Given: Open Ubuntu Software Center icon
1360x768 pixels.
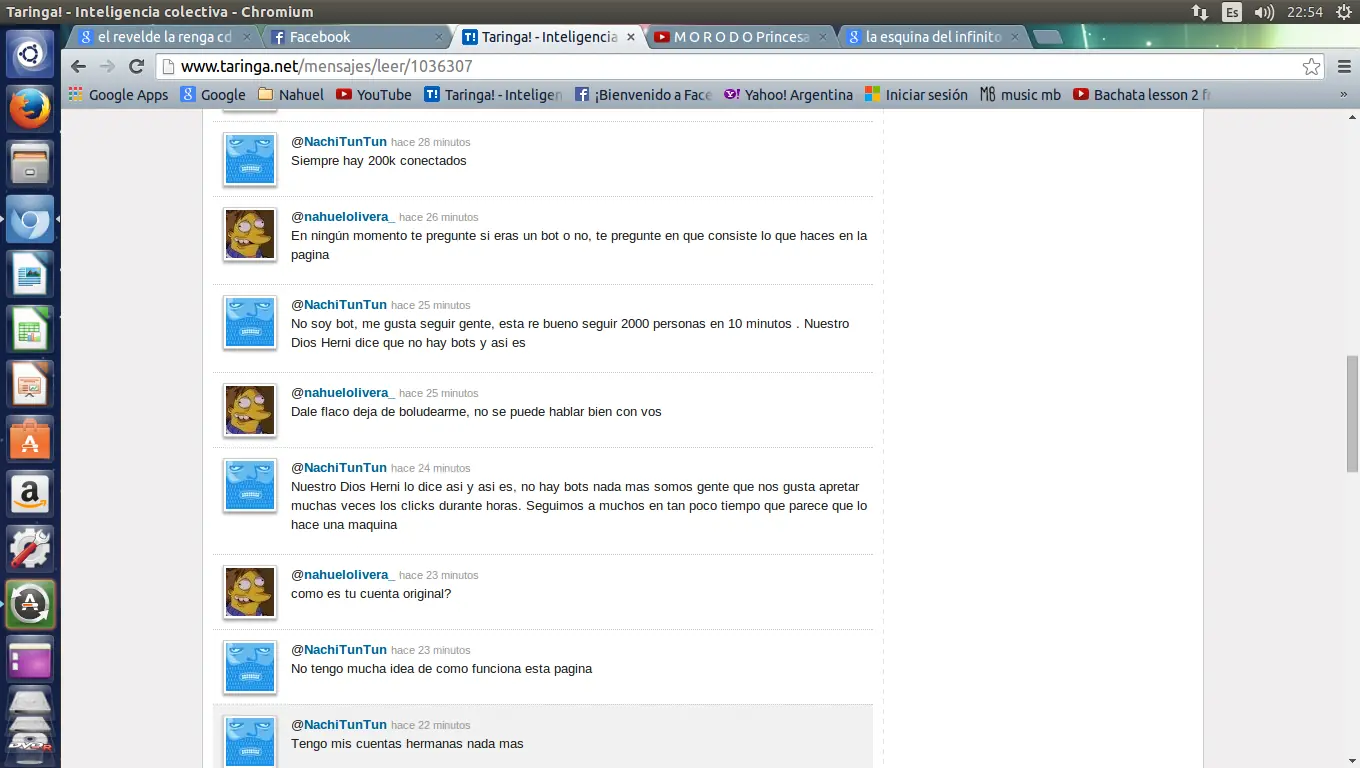Looking at the screenshot, I should [x=30, y=439].
